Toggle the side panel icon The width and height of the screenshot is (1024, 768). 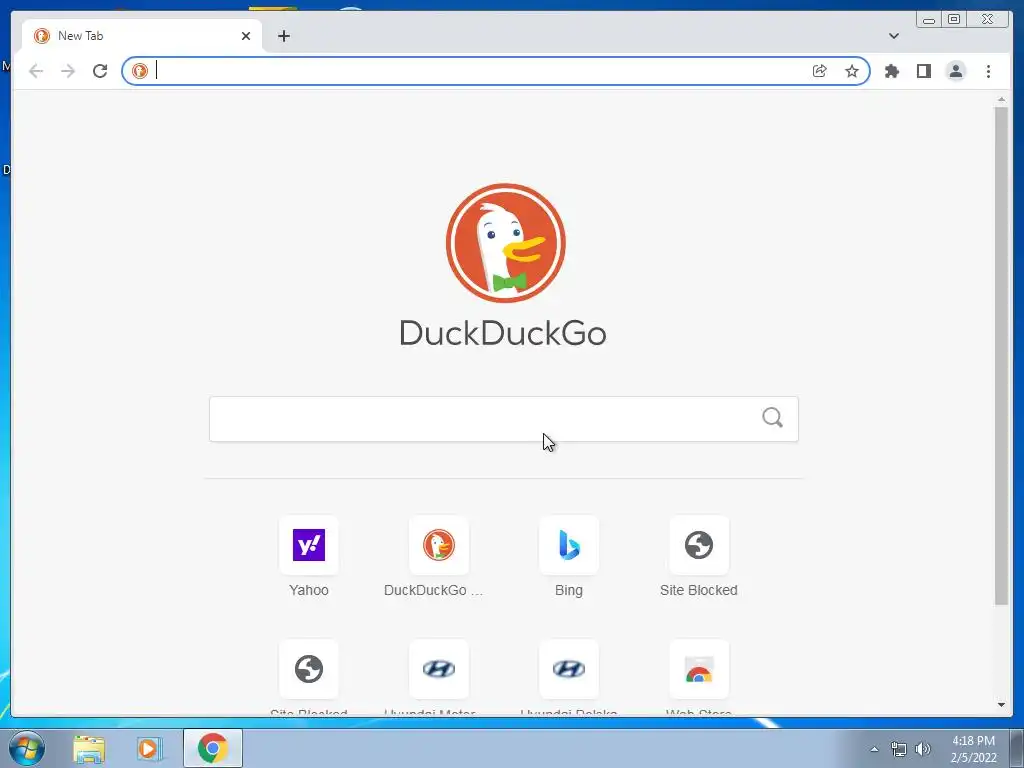coord(923,71)
